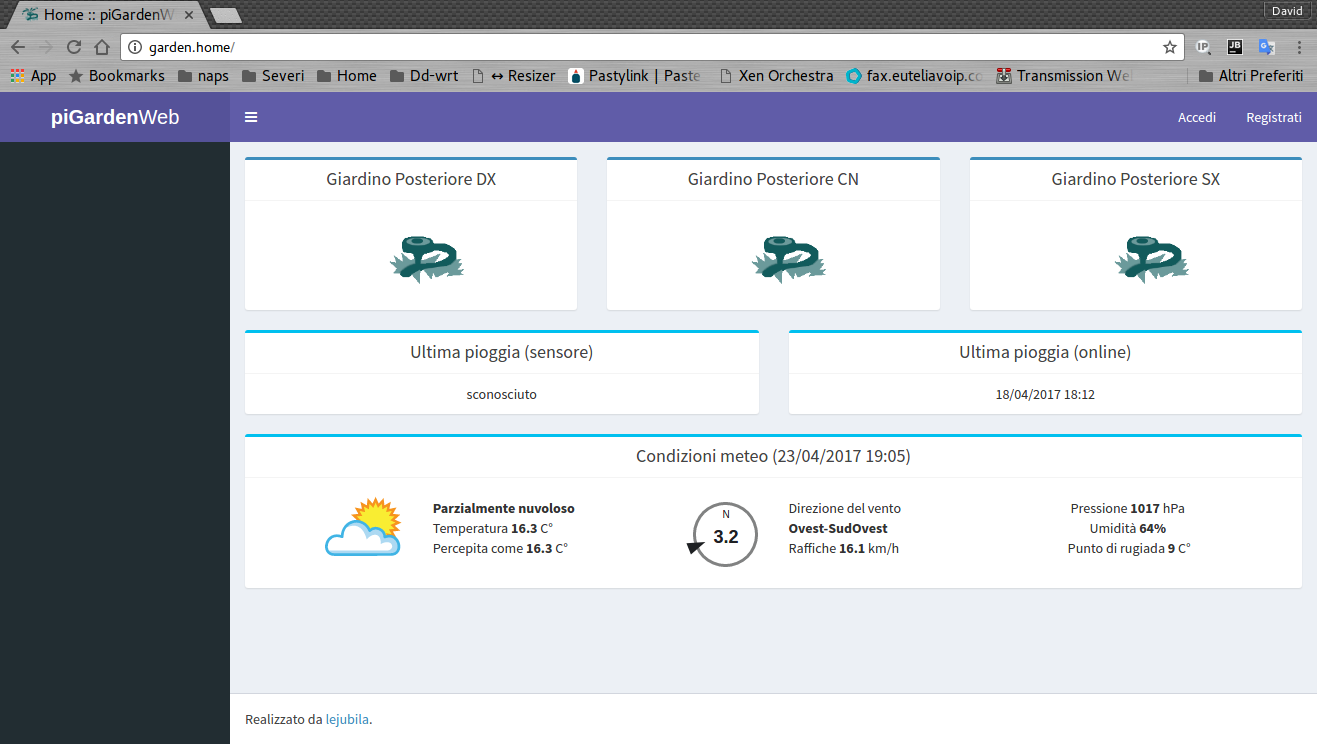The height and width of the screenshot is (744, 1317).
Task: Open the JB extension icon
Action: (x=1235, y=47)
